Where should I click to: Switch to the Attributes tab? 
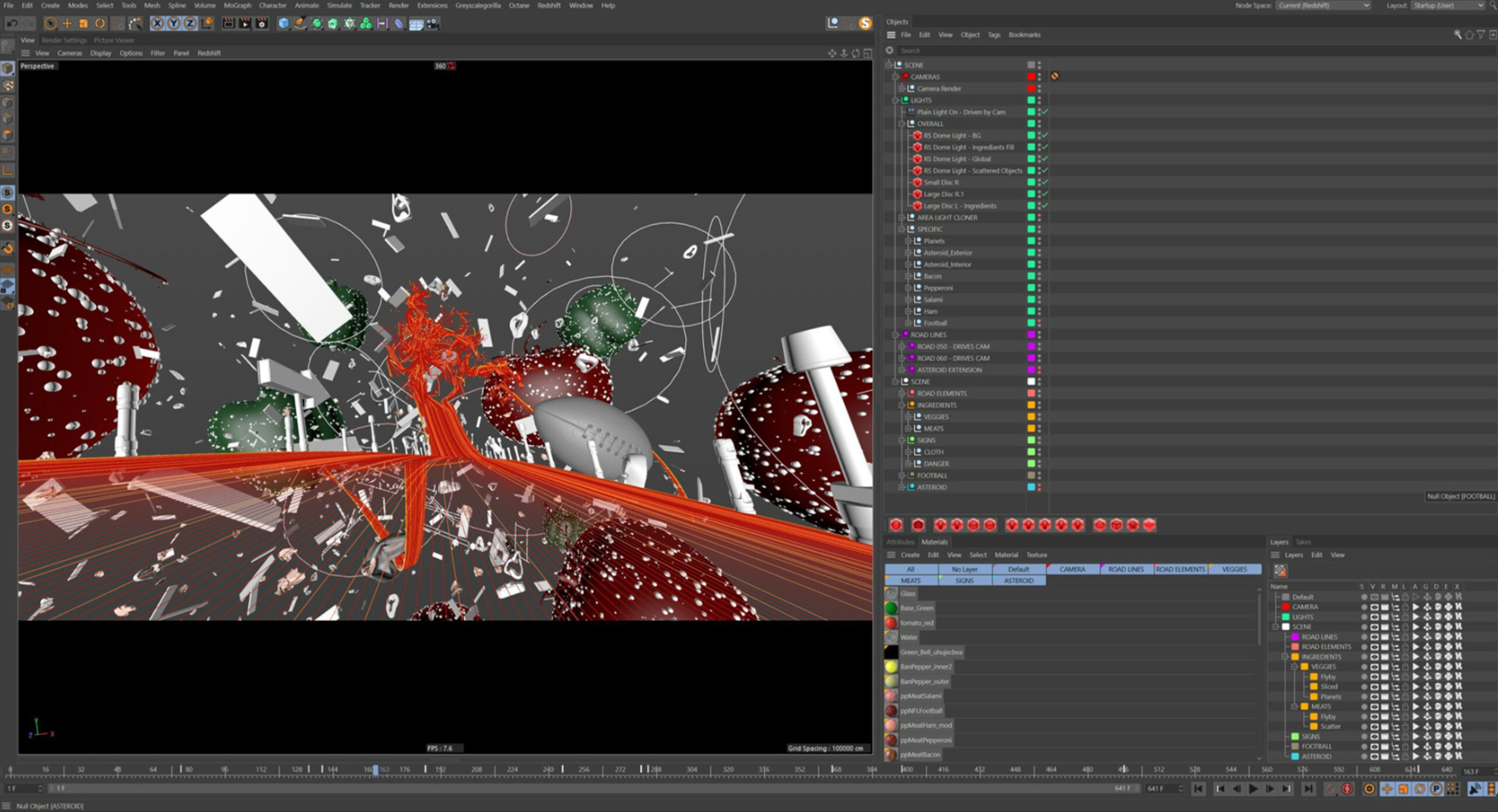tap(900, 542)
